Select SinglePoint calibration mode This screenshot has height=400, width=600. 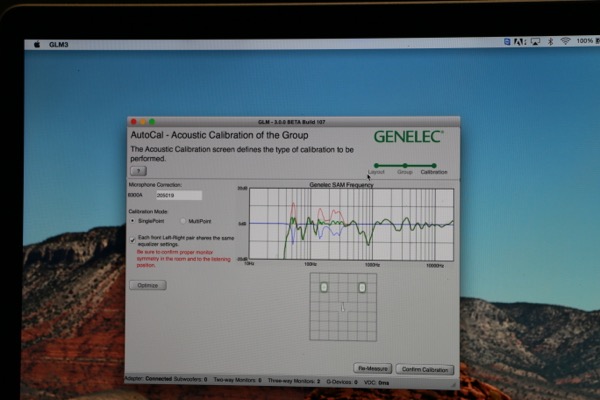tap(134, 221)
